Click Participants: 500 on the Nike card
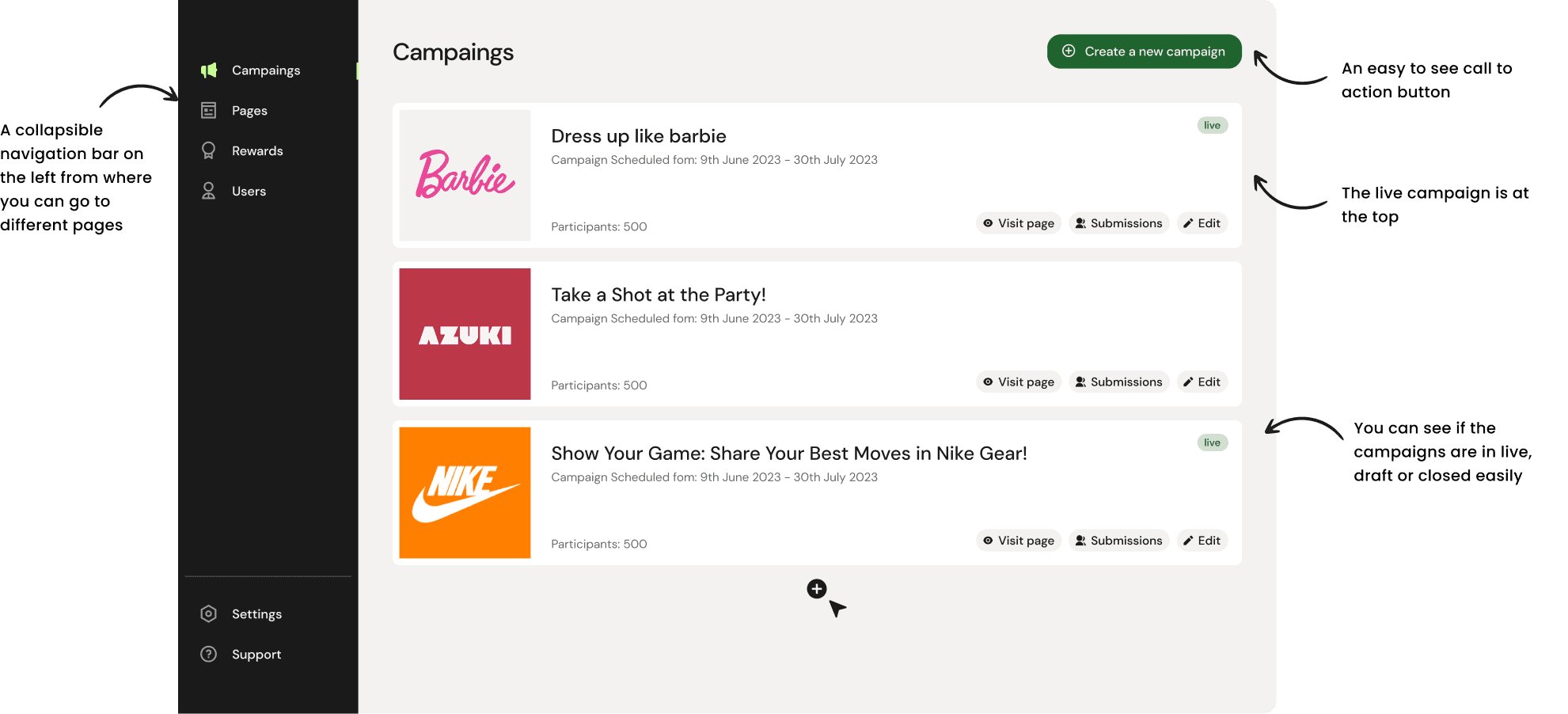1568x714 pixels. [x=599, y=544]
